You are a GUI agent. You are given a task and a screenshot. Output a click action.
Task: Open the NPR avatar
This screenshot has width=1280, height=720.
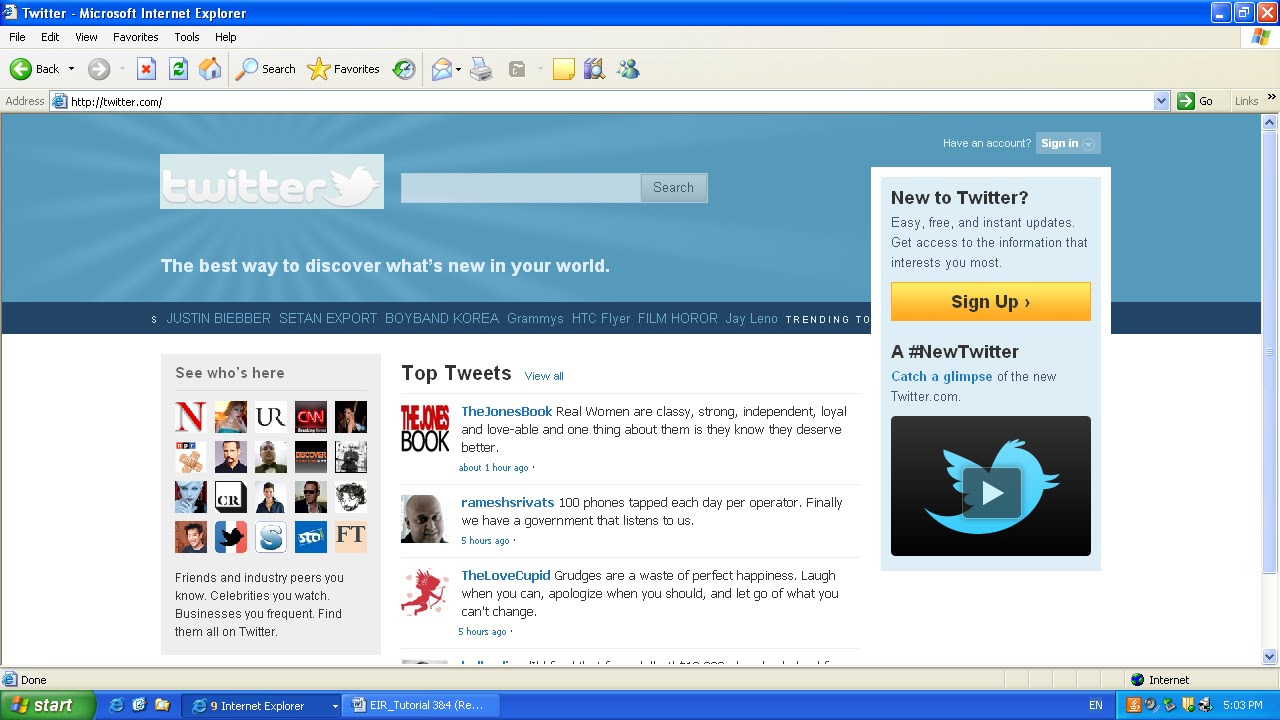(x=191, y=457)
